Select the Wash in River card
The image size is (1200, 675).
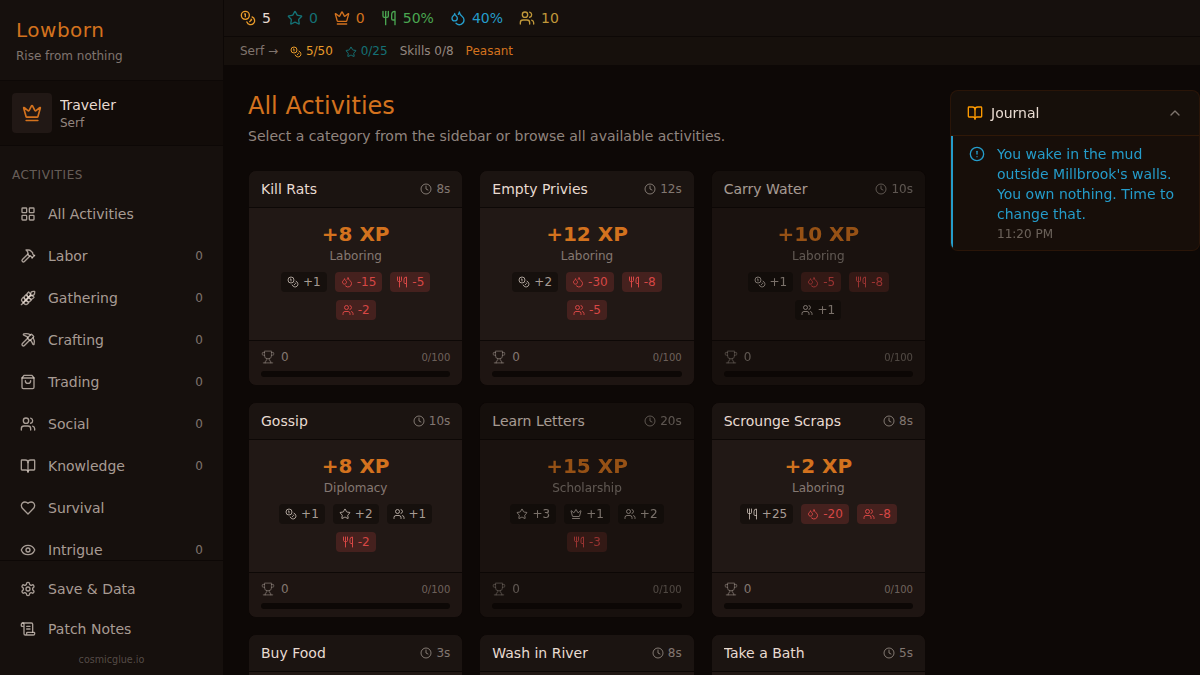(587, 655)
